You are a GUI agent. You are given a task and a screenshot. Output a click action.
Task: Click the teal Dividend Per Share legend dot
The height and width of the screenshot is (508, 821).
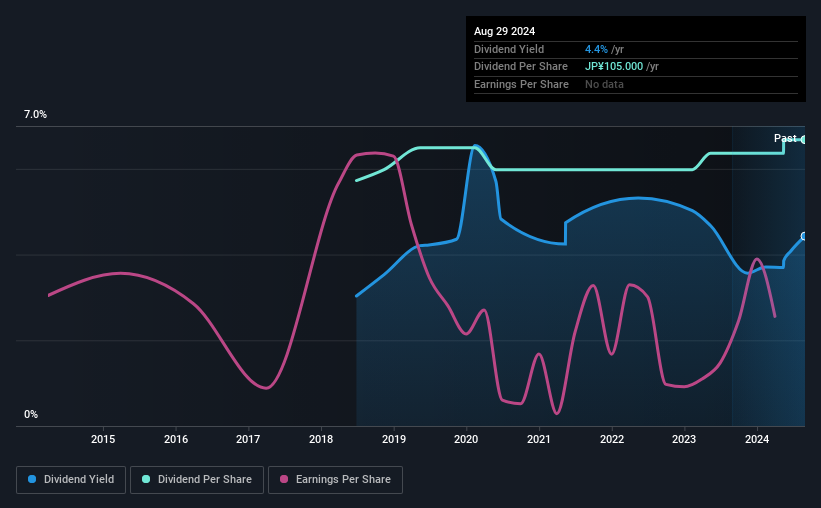pyautogui.click(x=146, y=479)
